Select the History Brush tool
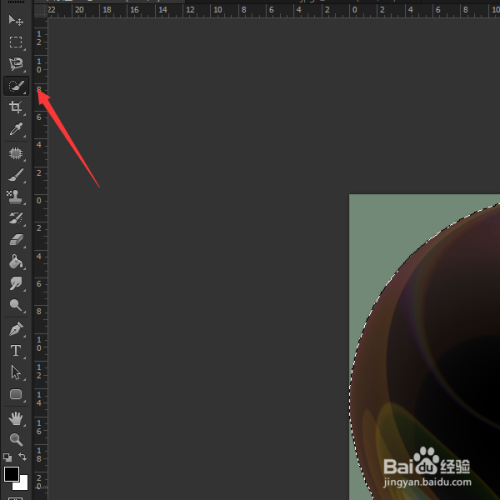The image size is (500, 500). (16, 218)
